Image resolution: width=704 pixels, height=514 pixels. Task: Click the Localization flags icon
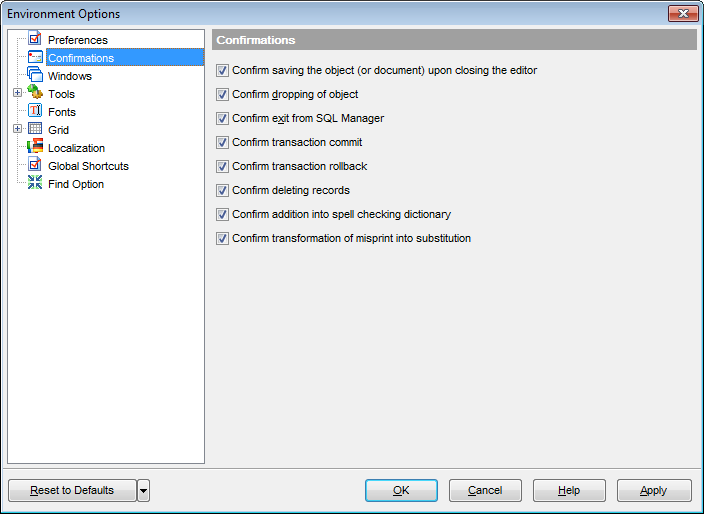(35, 146)
